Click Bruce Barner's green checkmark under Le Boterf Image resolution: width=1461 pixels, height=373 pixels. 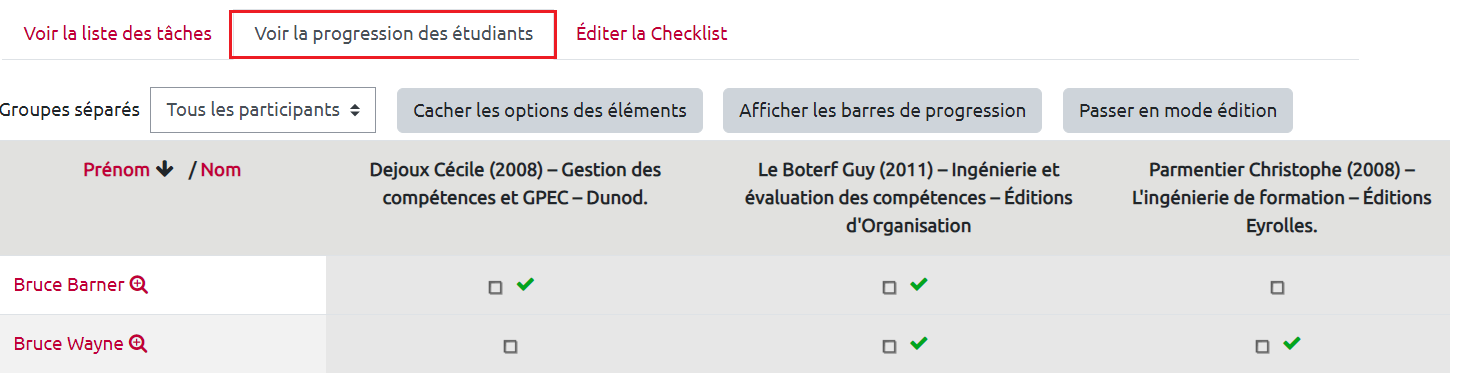[x=919, y=285]
